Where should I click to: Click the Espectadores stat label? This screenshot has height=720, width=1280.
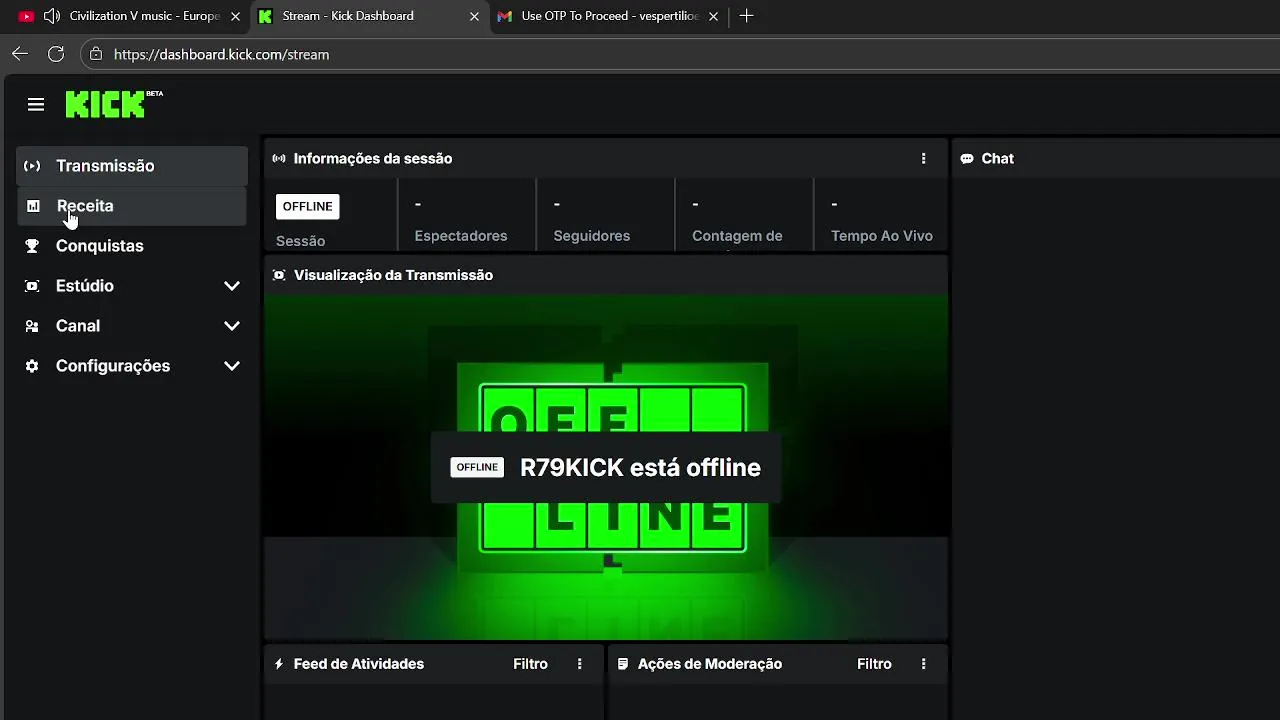461,236
